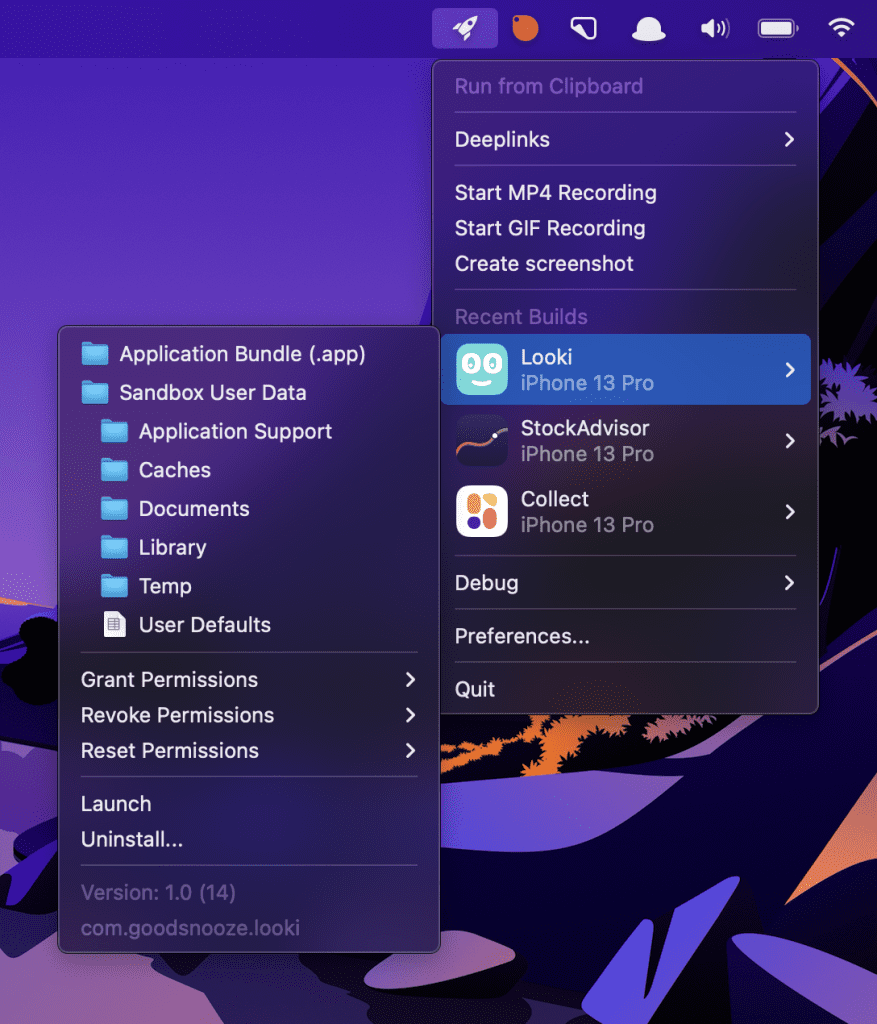This screenshot has height=1024, width=877.
Task: Click the Sandbox User Data folder icon
Action: tap(95, 392)
